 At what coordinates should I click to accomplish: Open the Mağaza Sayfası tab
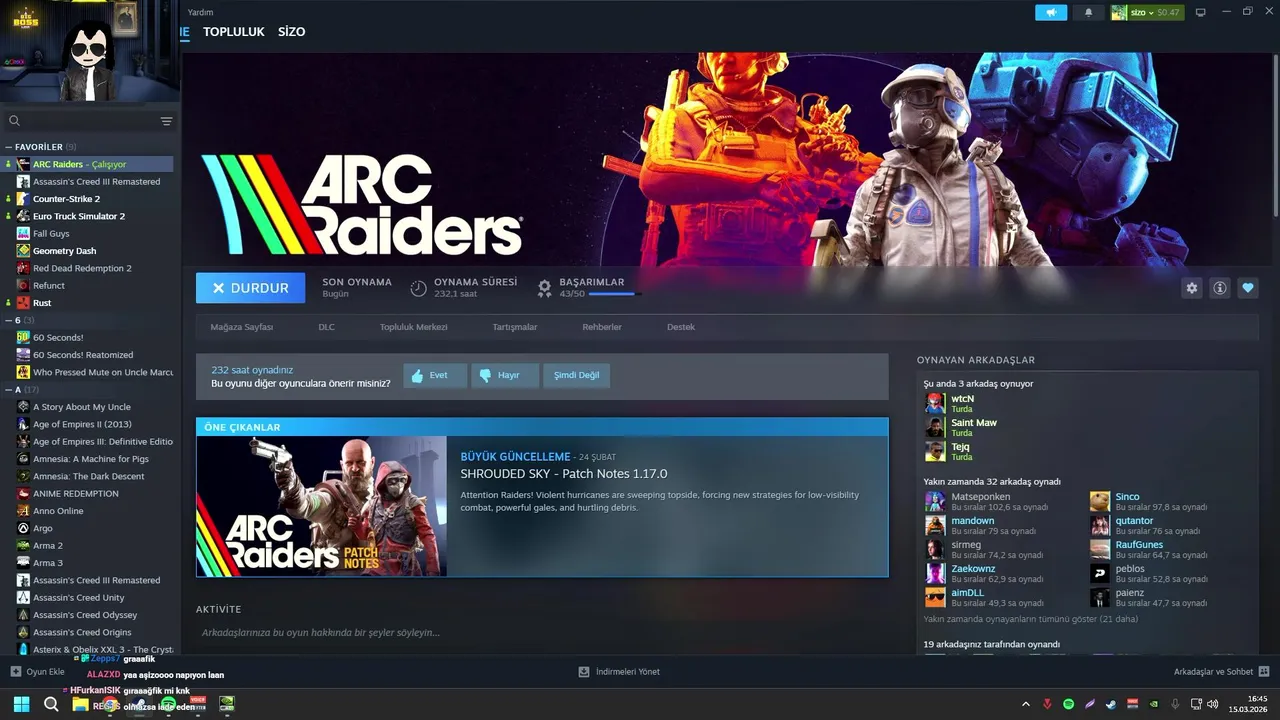[x=241, y=327]
